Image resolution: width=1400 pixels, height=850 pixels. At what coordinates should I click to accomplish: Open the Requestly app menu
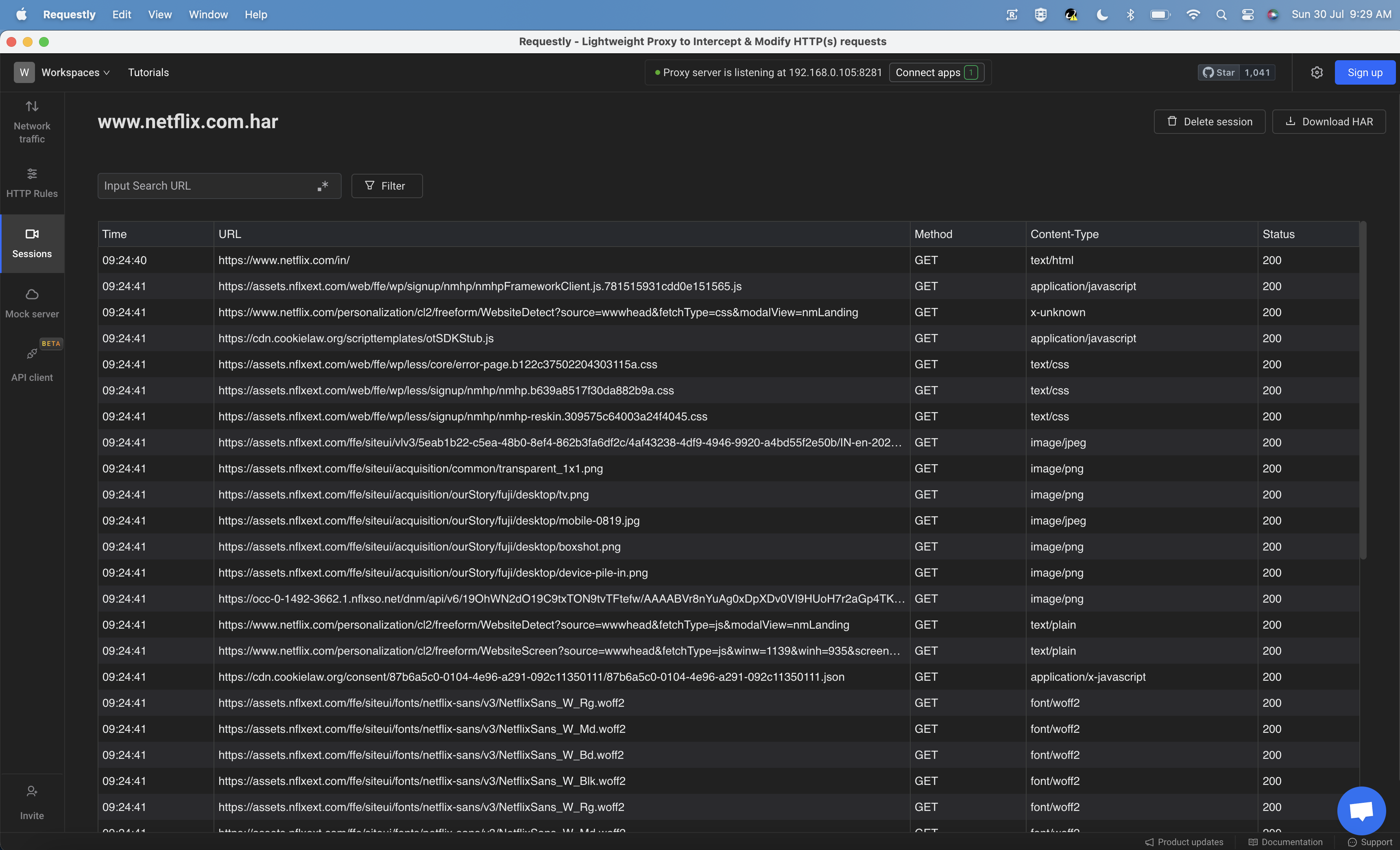tap(69, 14)
